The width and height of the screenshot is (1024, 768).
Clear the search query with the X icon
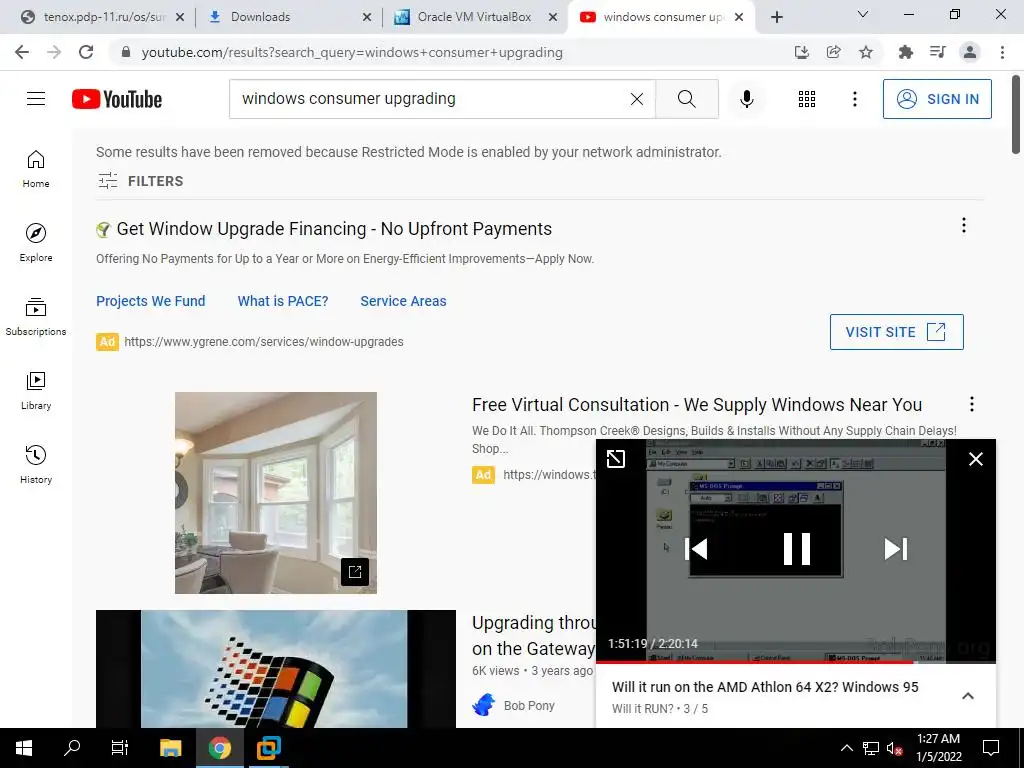click(637, 99)
